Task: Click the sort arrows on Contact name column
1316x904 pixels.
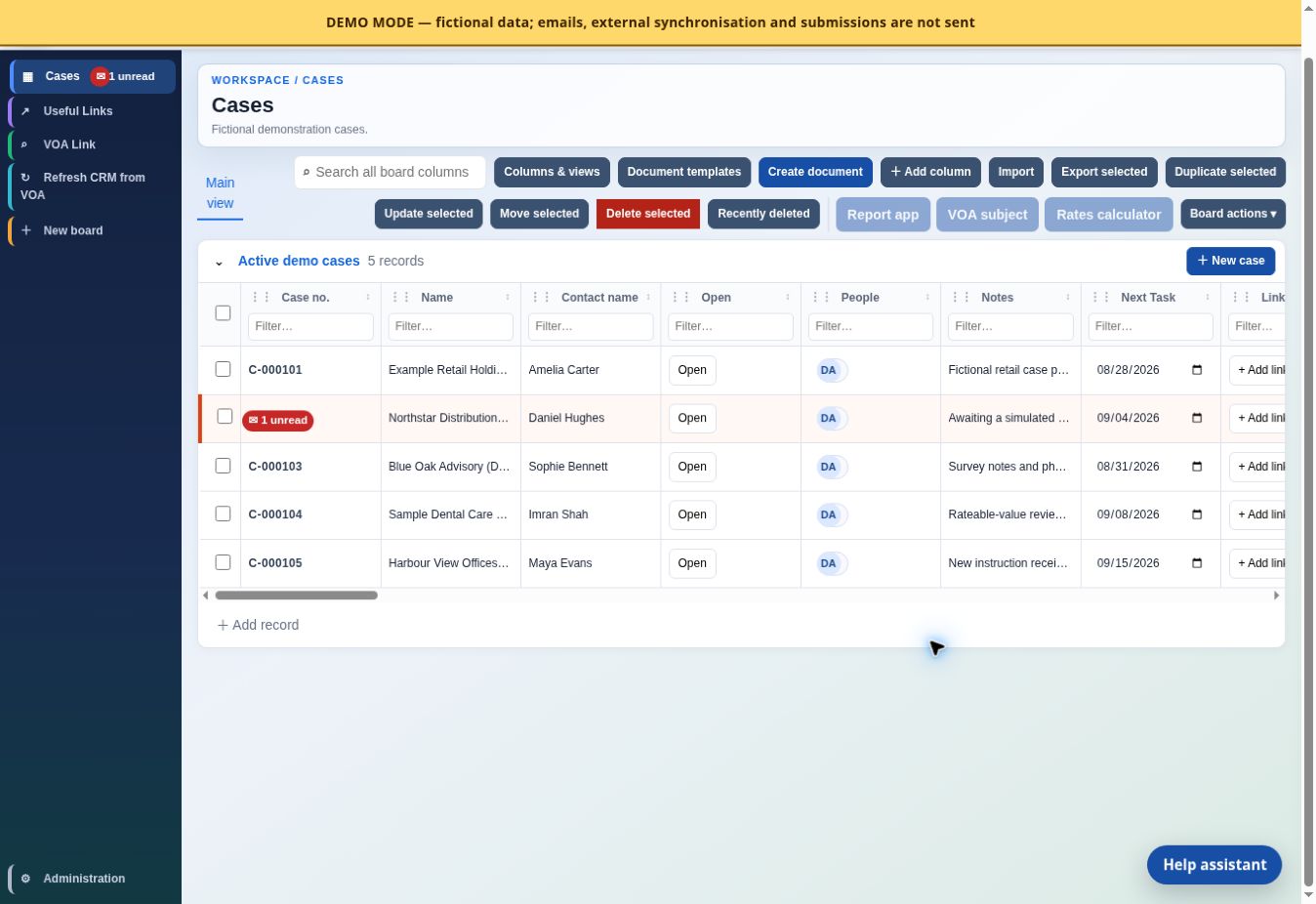Action: tap(648, 298)
